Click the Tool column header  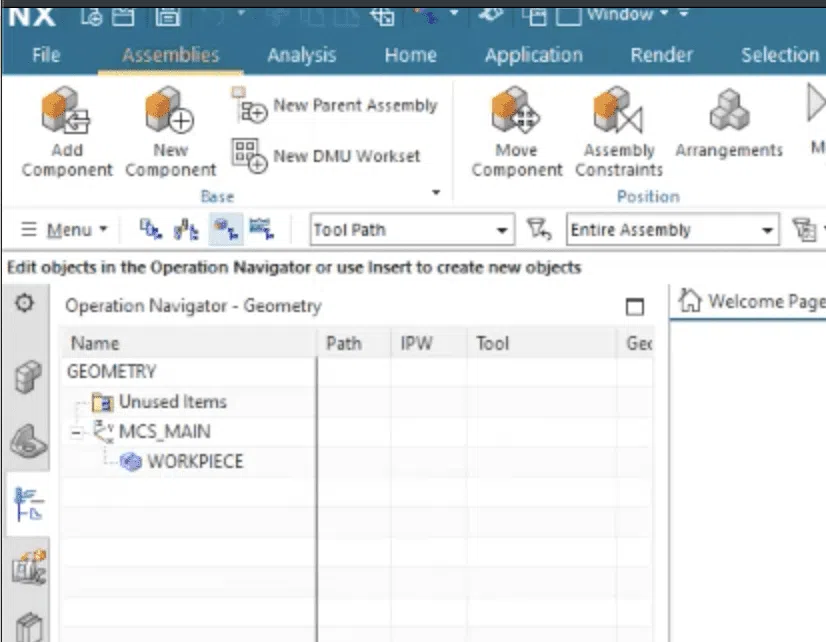542,343
